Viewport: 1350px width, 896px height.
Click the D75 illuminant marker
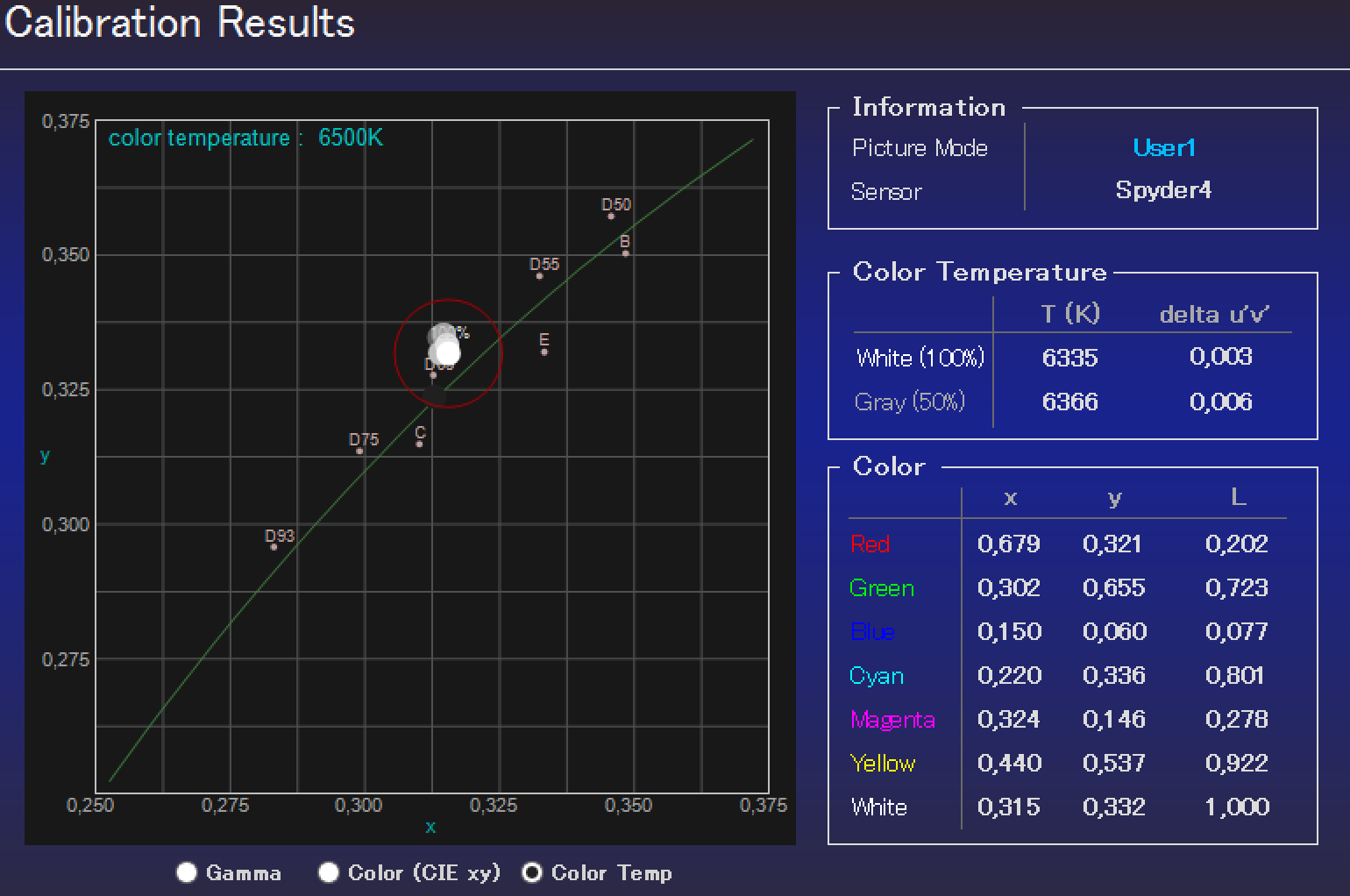coord(359,451)
